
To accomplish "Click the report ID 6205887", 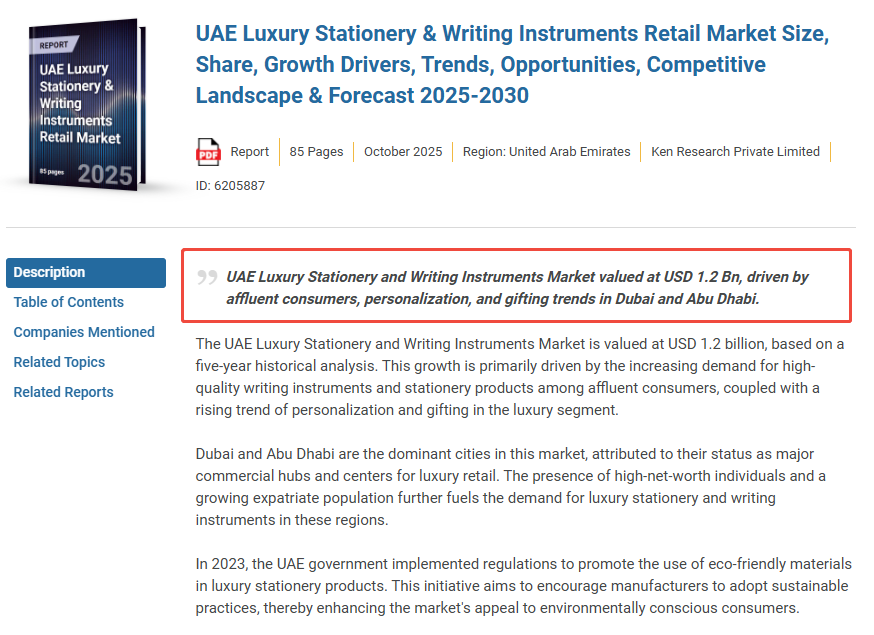I will [x=230, y=185].
